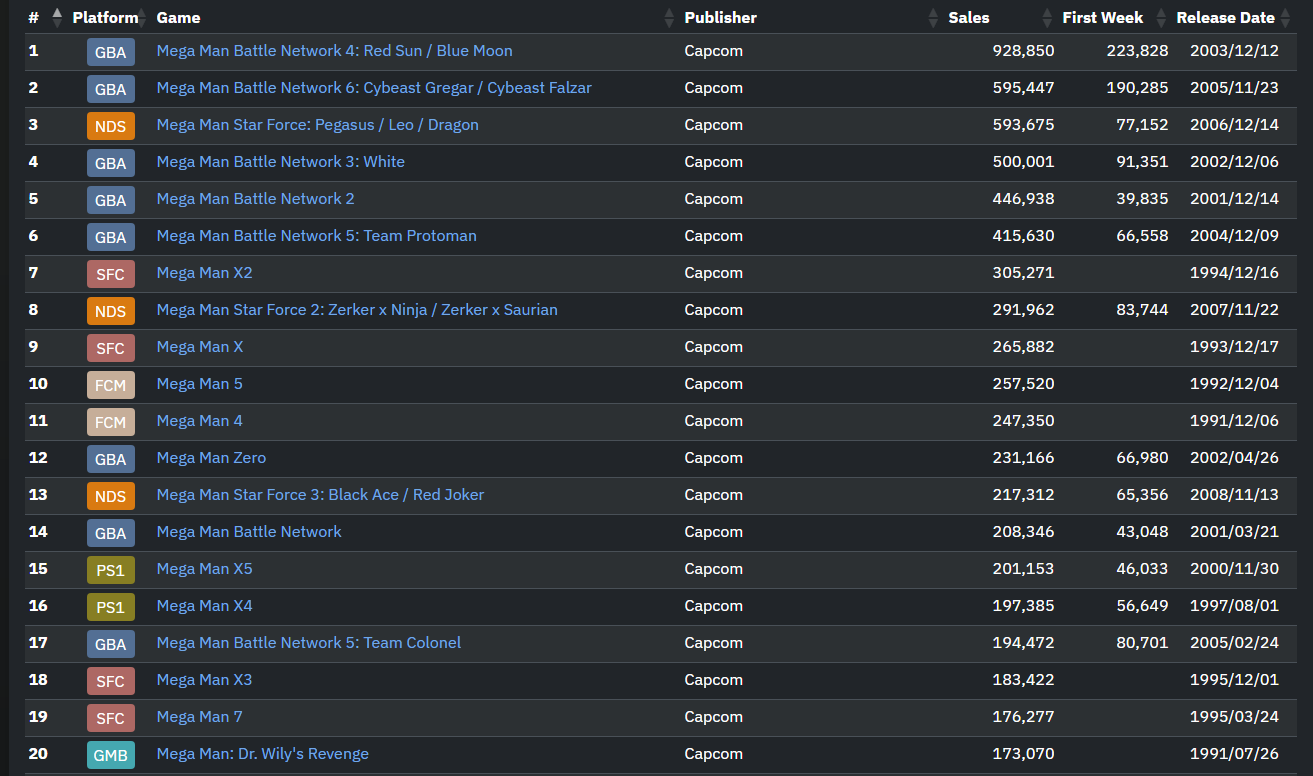The height and width of the screenshot is (776, 1313).
Task: Click the sort arrows beside the Platform header
Action: (x=141, y=17)
